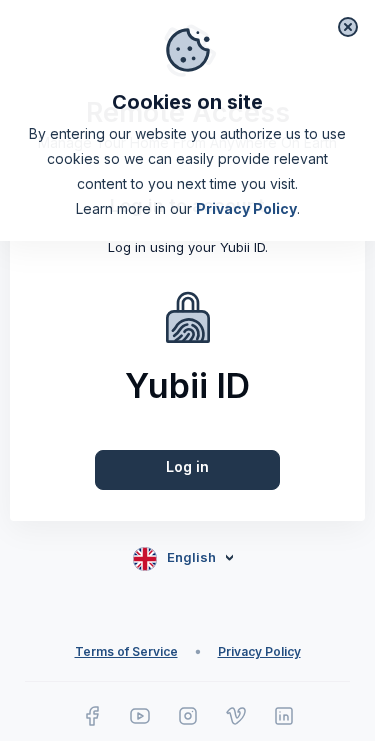This screenshot has width=375, height=741.
Task: Open Privacy Policy link in cookie notice
Action: coord(246,209)
